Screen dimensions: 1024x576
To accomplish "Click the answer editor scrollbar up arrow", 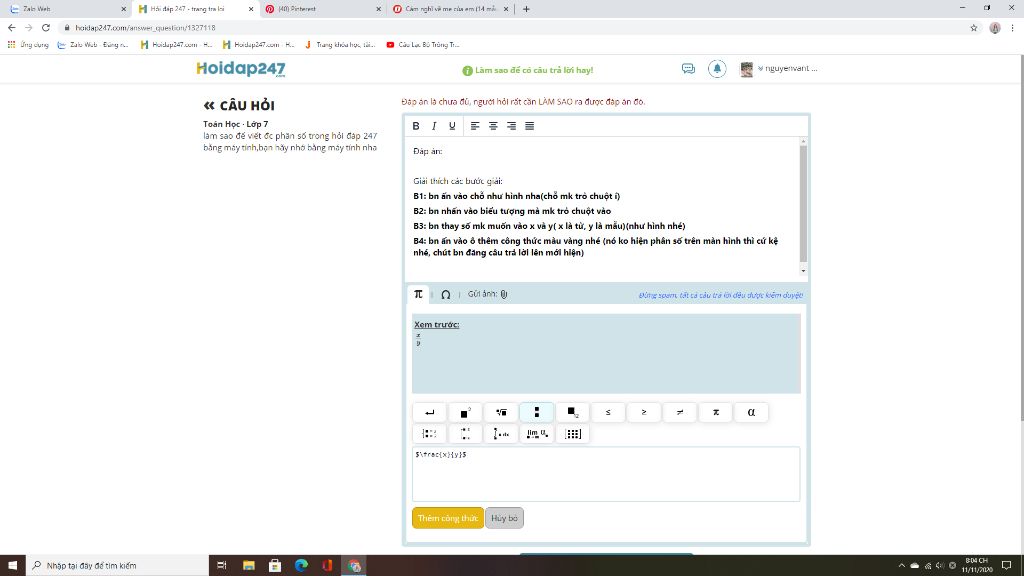I will click(803, 141).
